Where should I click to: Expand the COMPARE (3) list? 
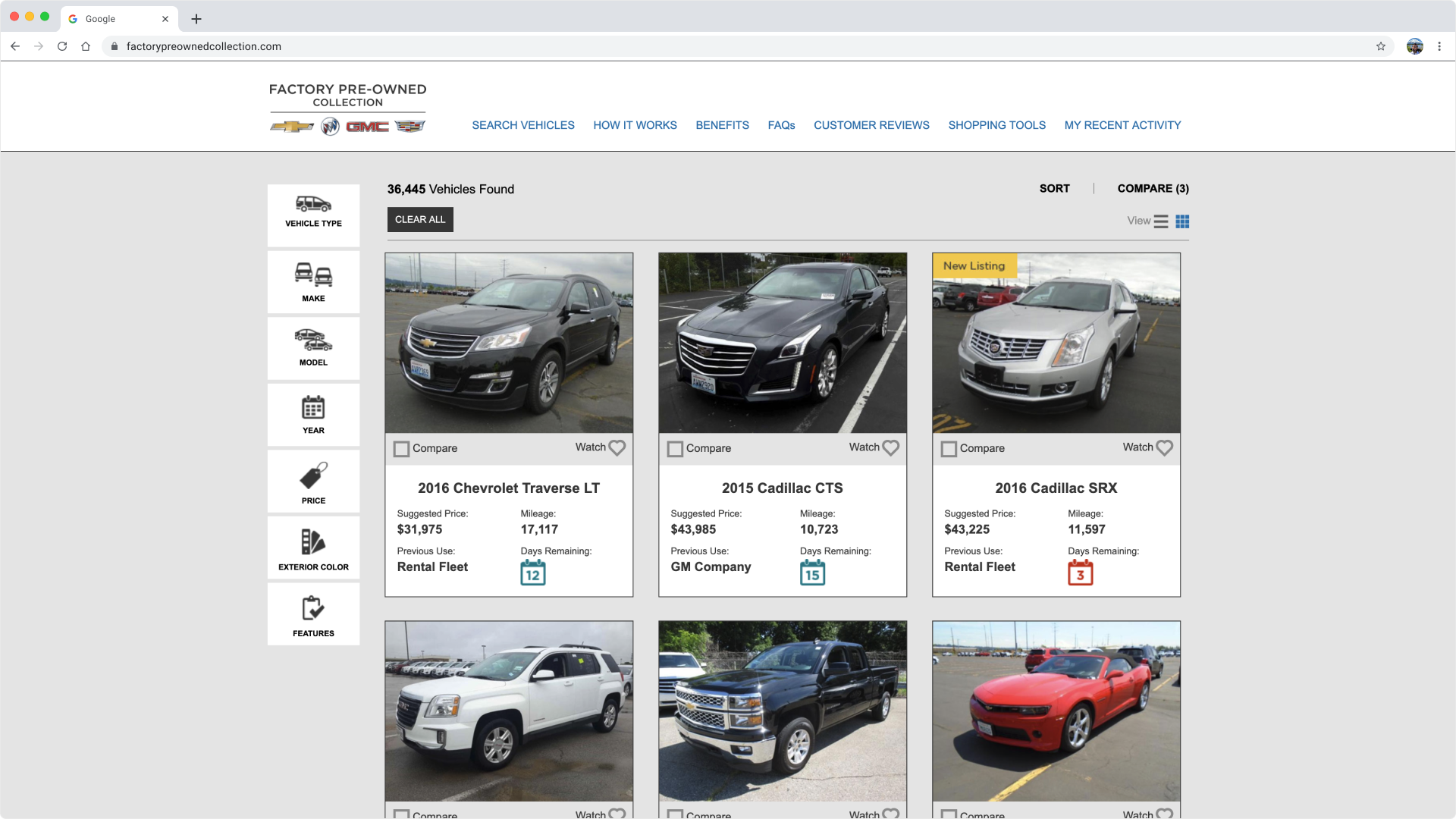click(x=1153, y=189)
